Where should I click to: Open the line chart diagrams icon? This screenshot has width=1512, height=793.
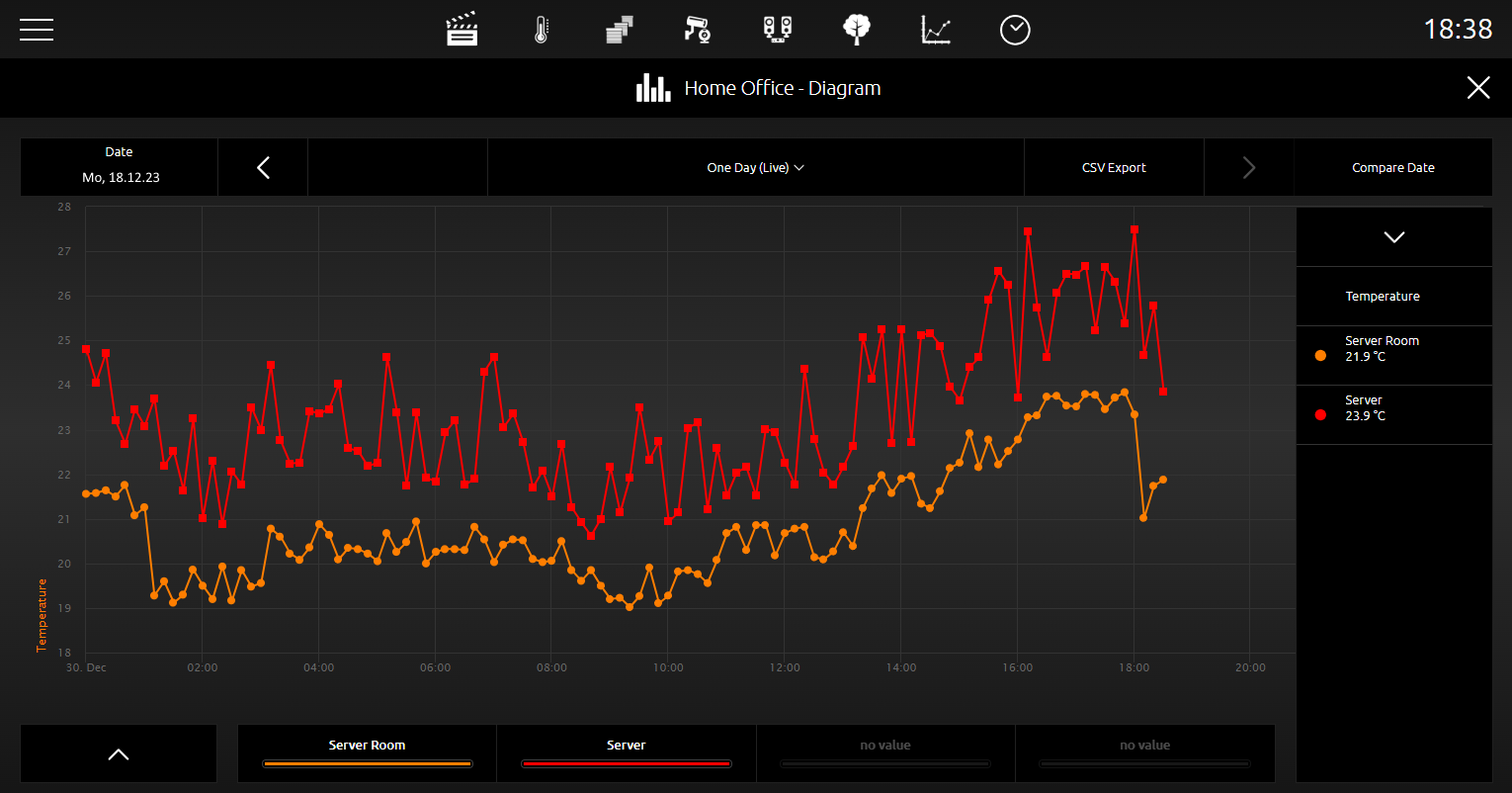(936, 30)
